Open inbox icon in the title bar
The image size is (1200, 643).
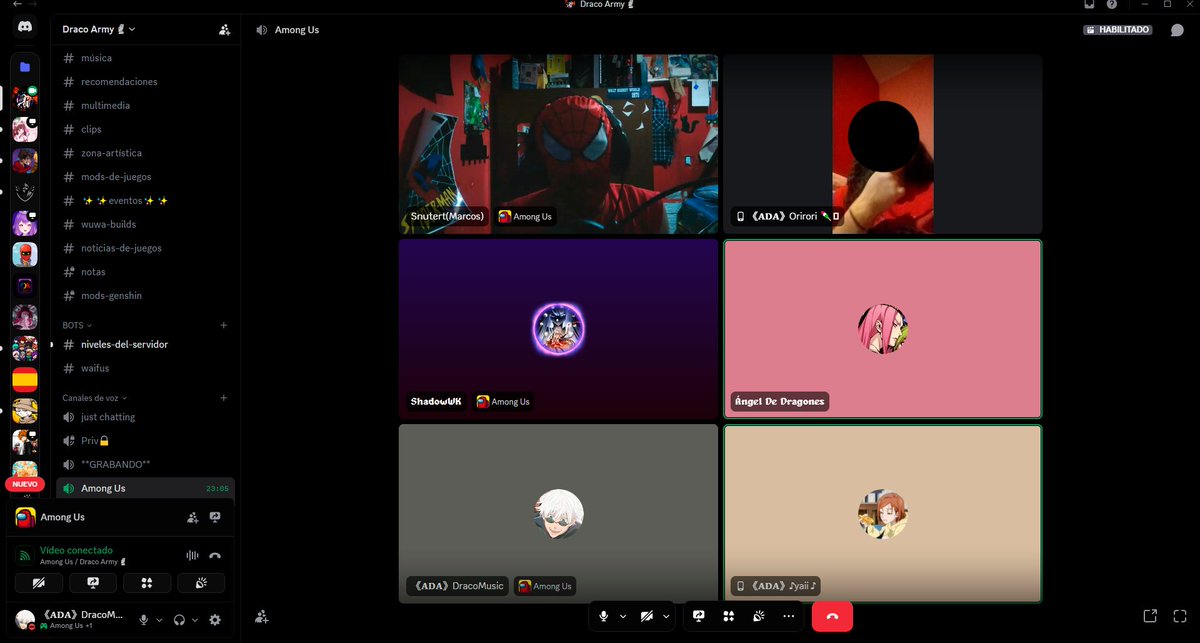pos(1089,5)
